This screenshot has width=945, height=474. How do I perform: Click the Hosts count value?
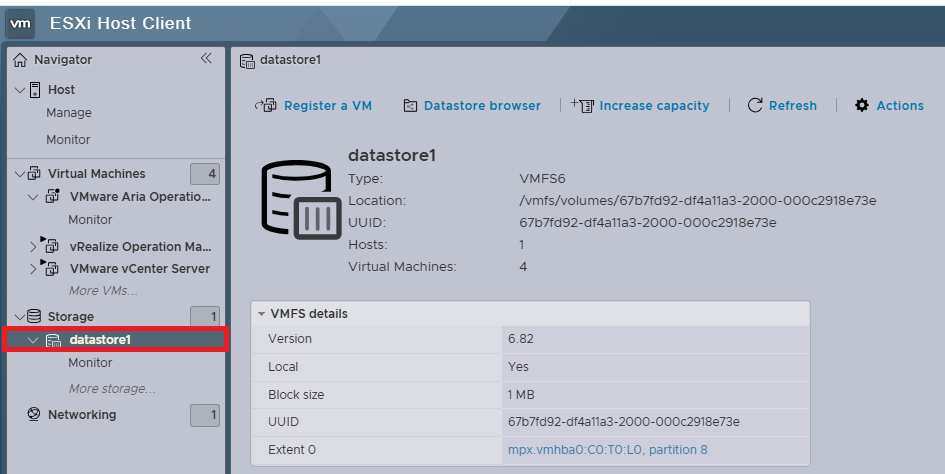pos(522,244)
